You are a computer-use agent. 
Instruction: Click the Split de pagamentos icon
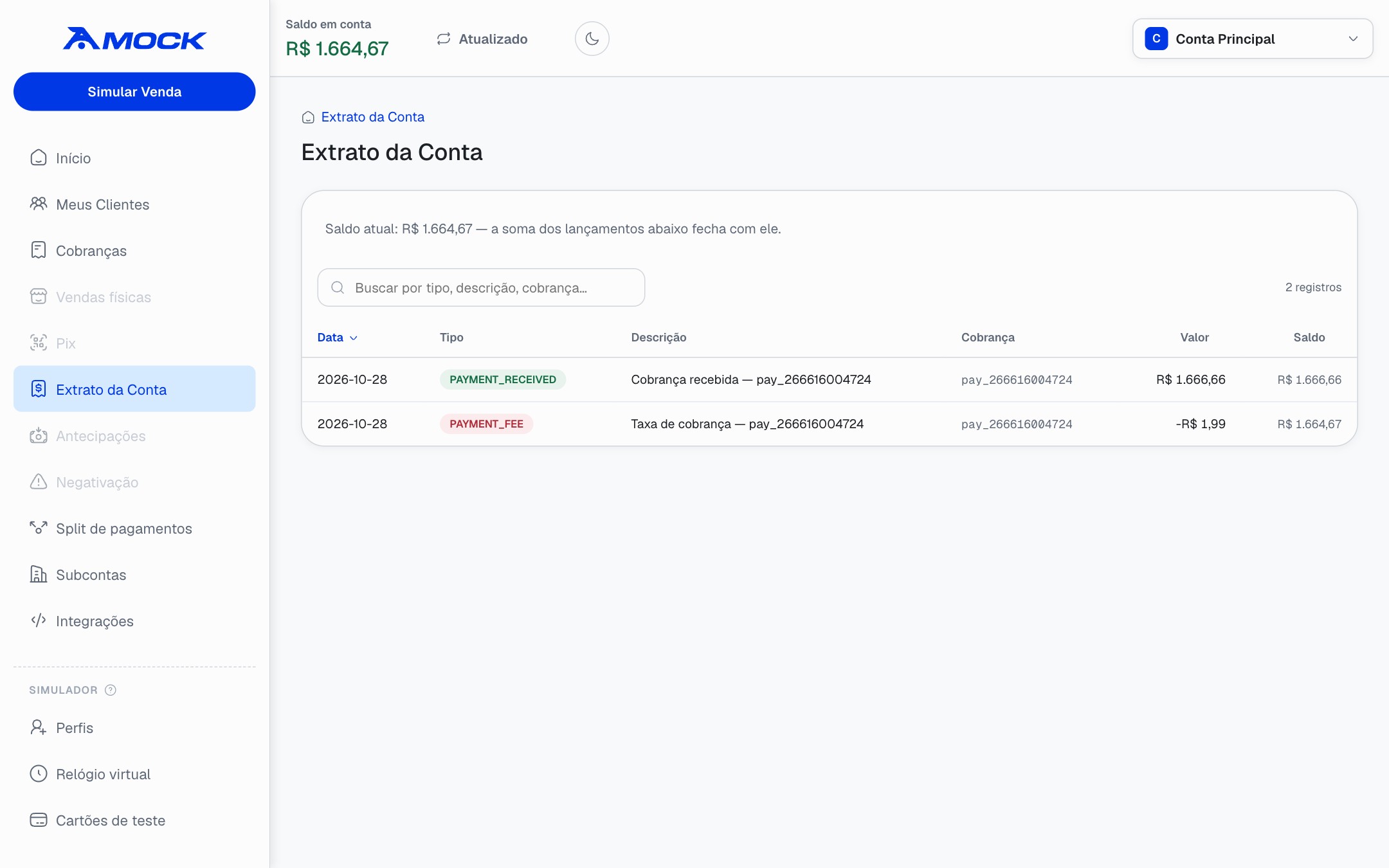click(39, 528)
